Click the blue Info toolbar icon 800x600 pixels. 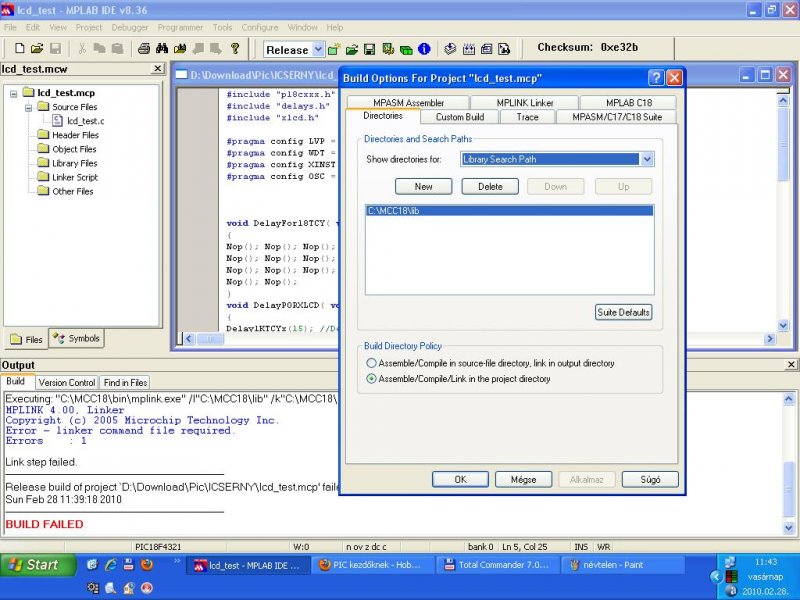[424, 49]
